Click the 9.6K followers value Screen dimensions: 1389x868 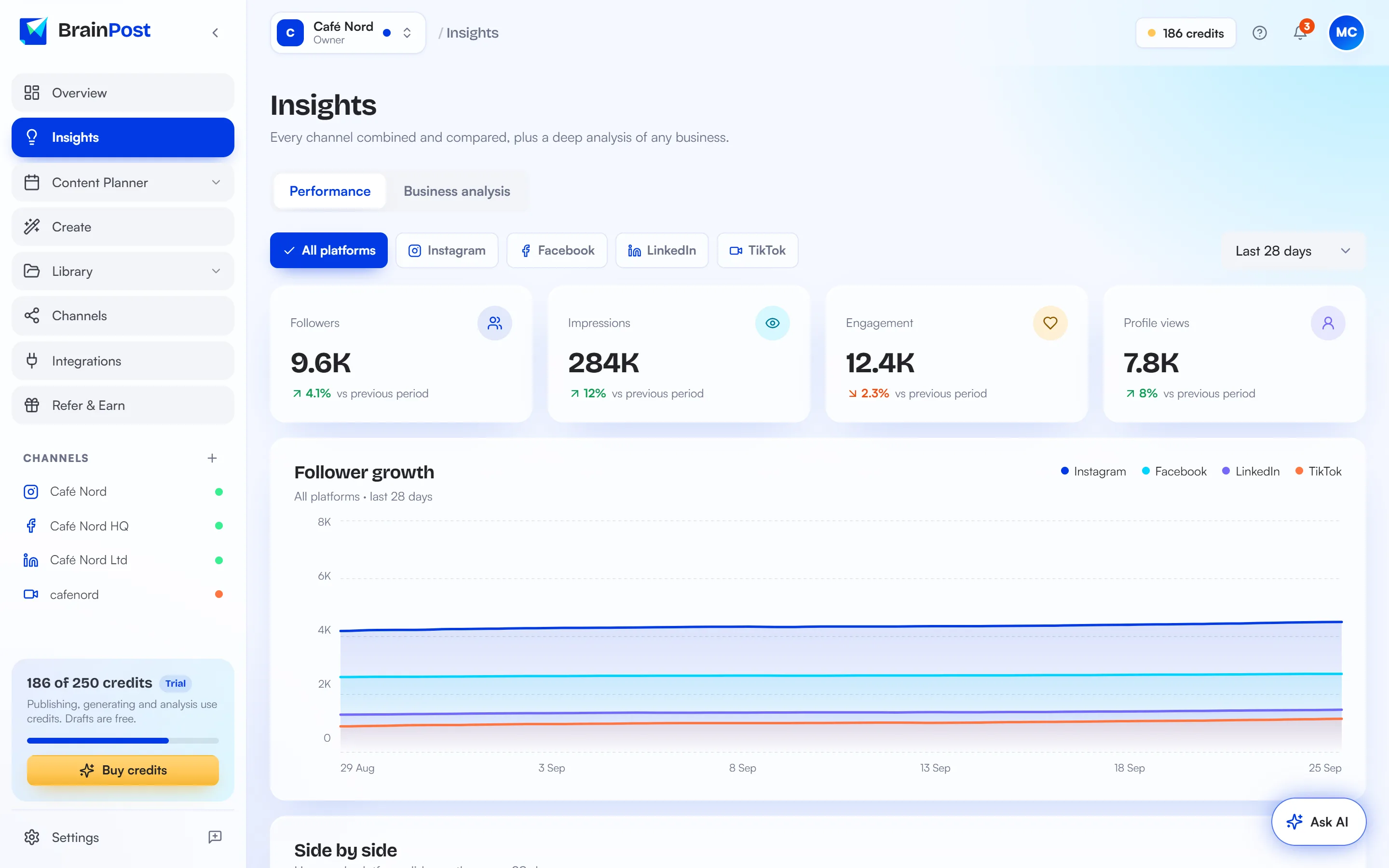point(321,363)
